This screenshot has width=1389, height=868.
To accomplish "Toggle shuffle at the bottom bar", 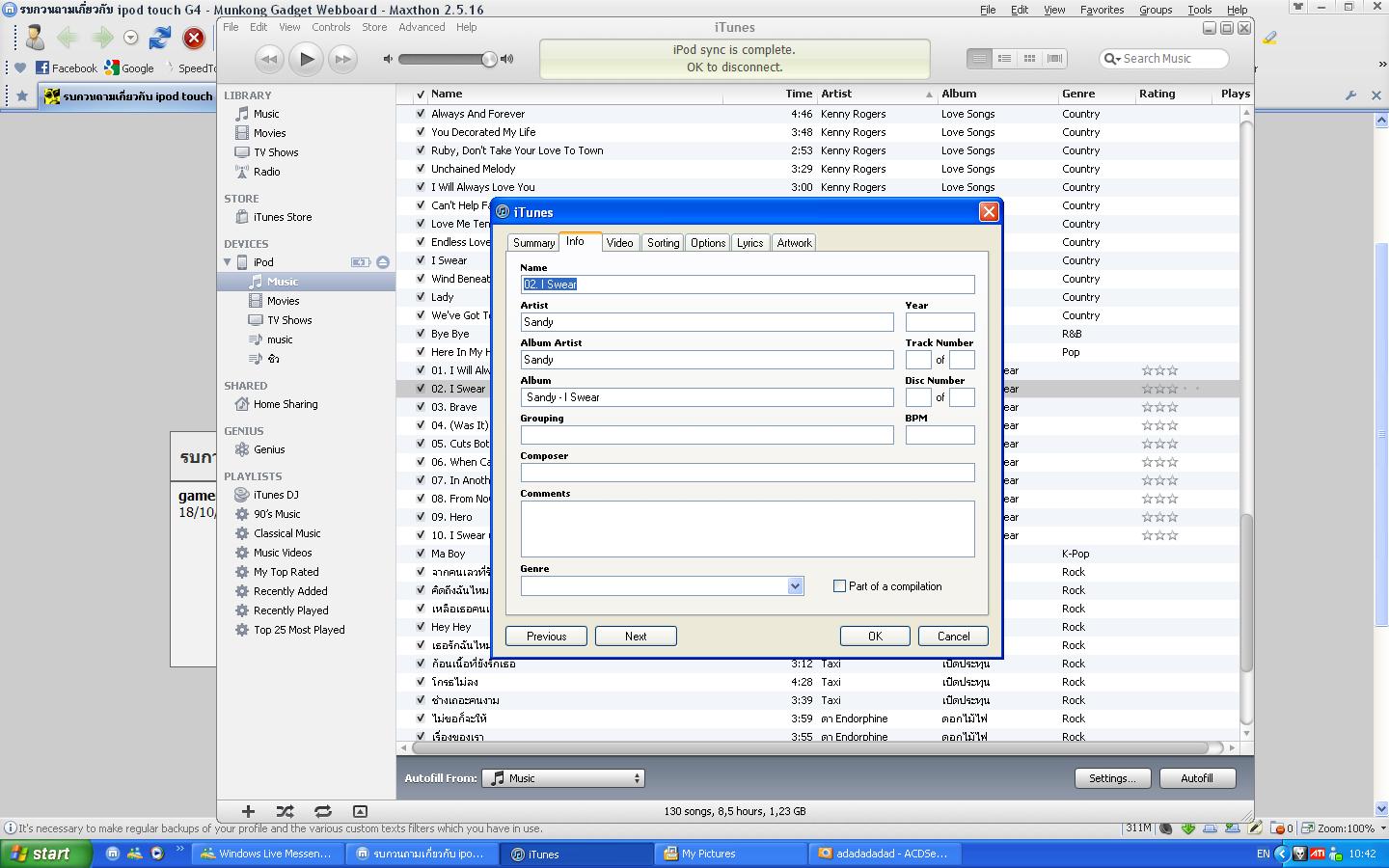I will 285,811.
